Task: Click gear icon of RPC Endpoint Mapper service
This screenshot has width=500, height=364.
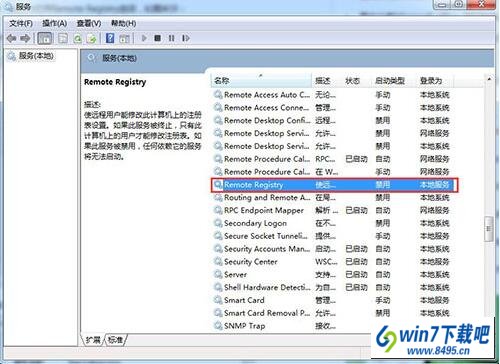Action: (218, 210)
